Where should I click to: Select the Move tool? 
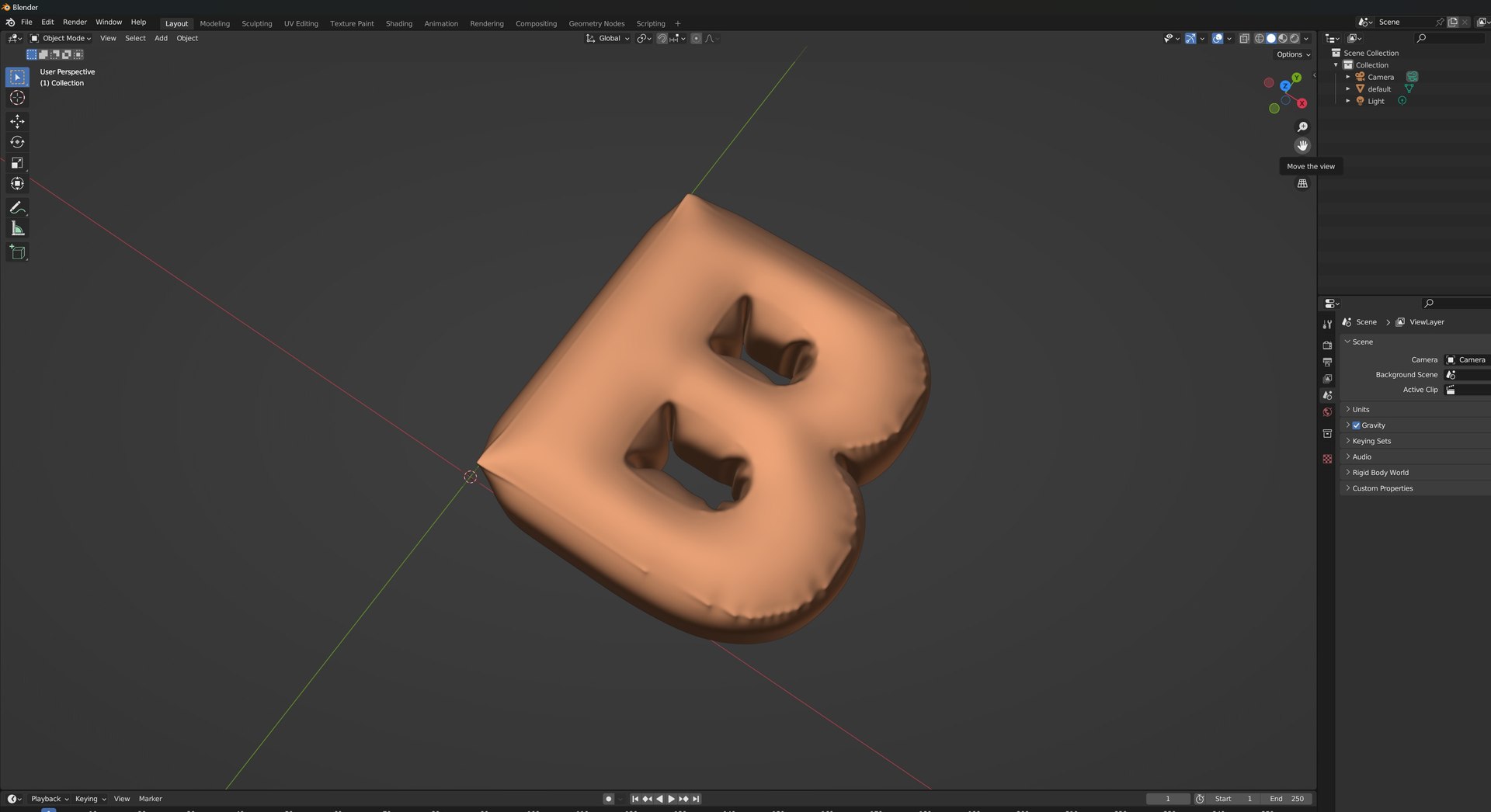pos(17,121)
